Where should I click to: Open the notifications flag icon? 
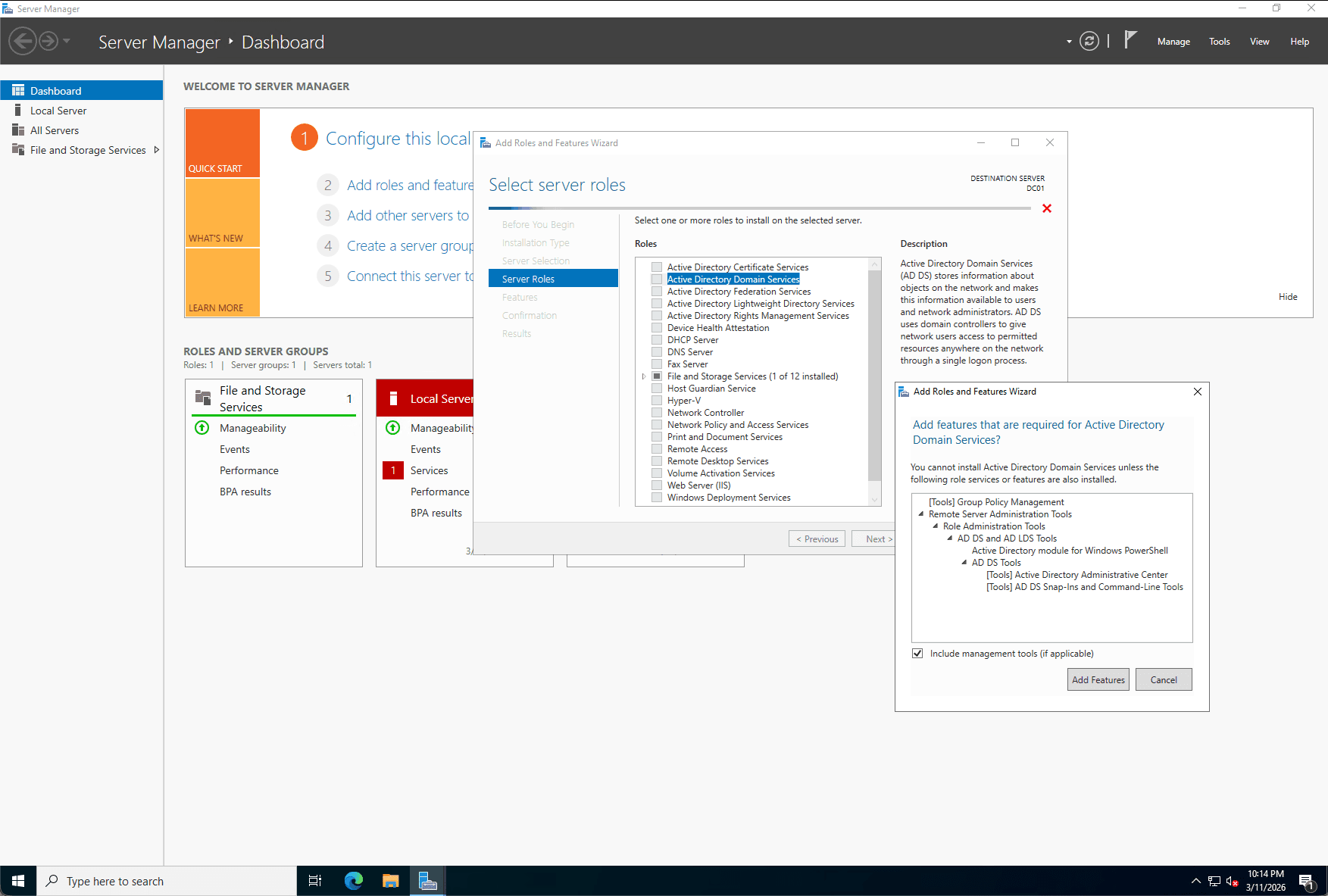(1130, 40)
